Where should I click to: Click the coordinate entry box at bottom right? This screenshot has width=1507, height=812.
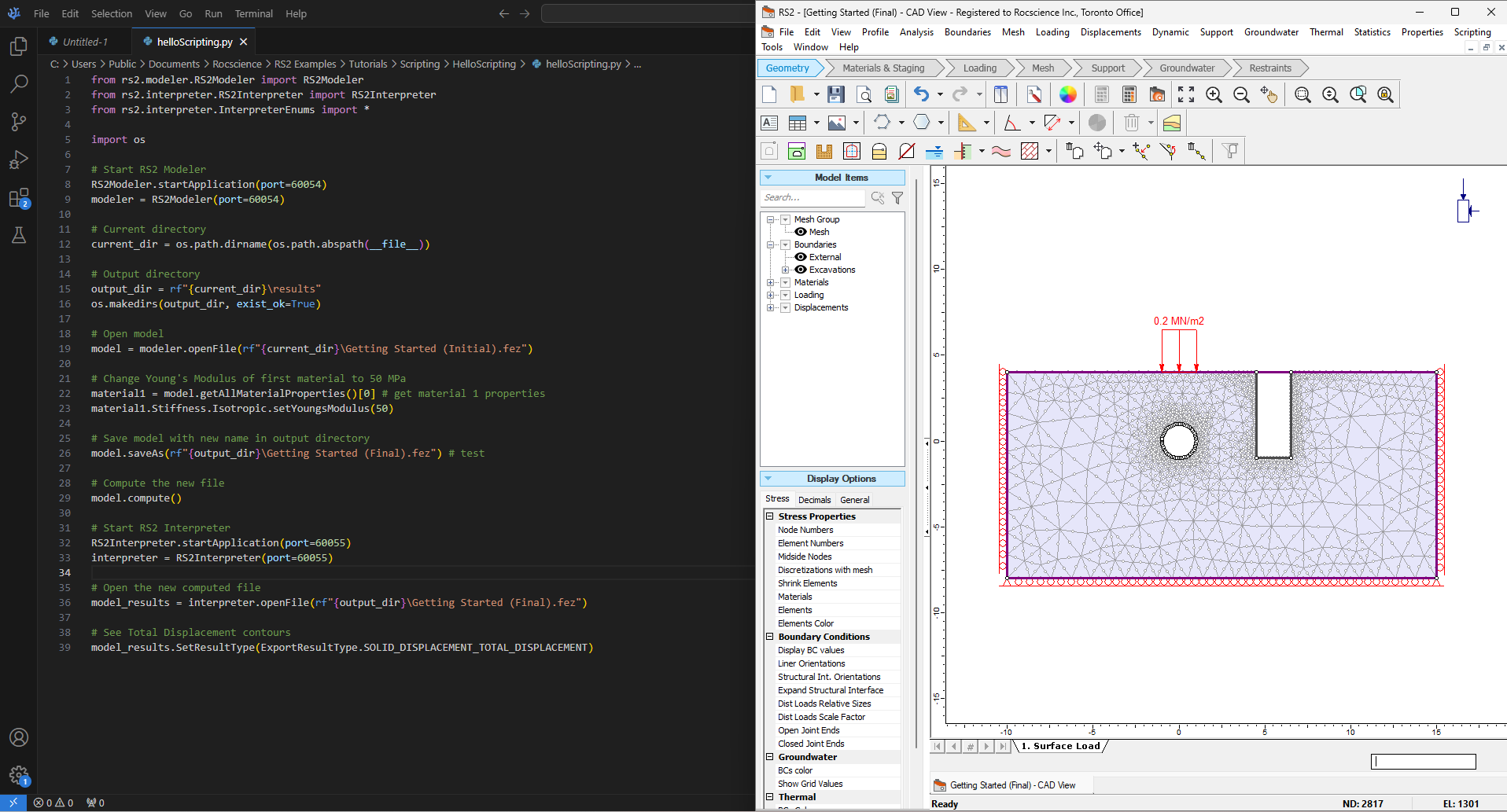(x=1423, y=762)
